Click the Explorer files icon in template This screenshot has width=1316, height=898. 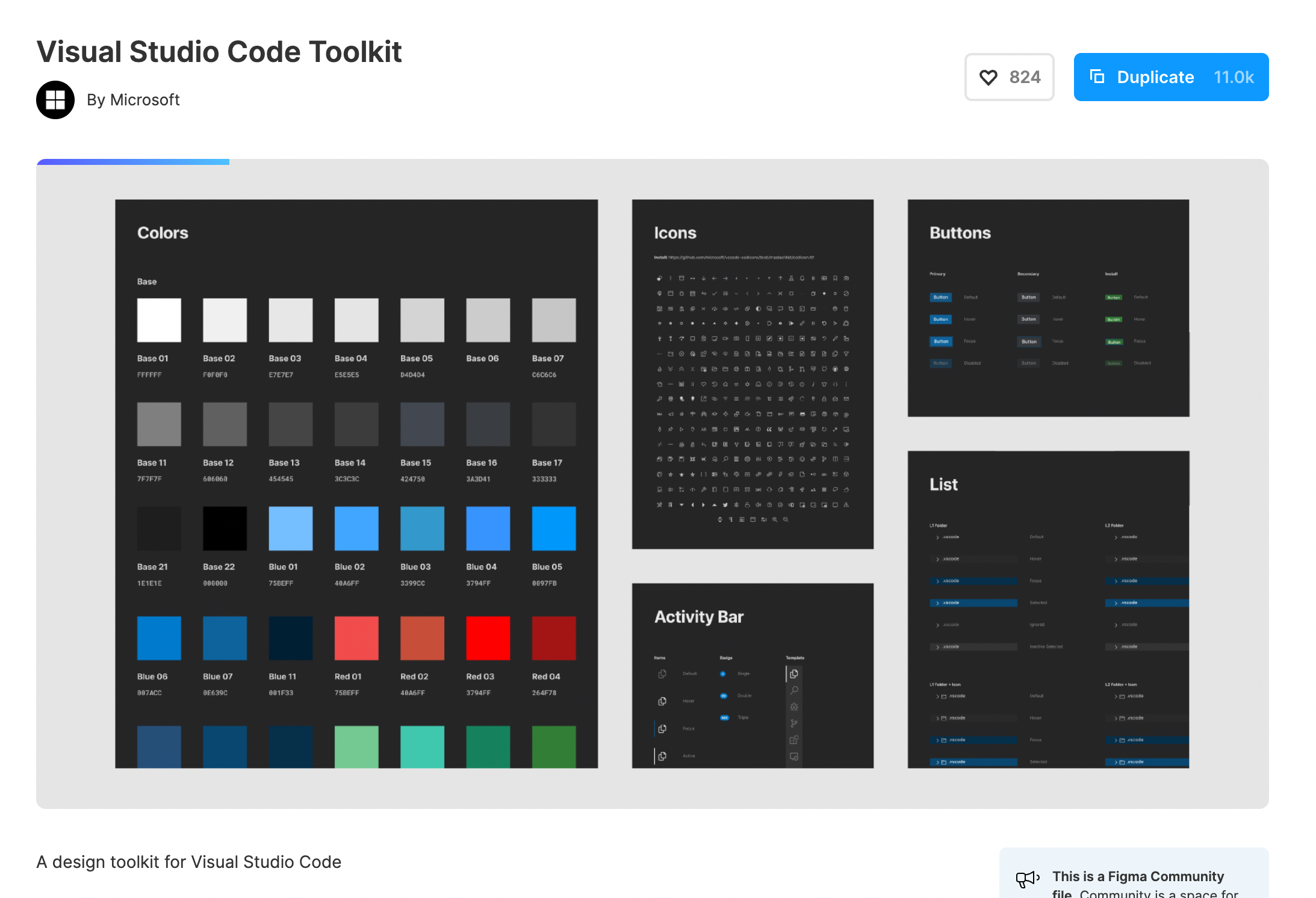[x=794, y=674]
